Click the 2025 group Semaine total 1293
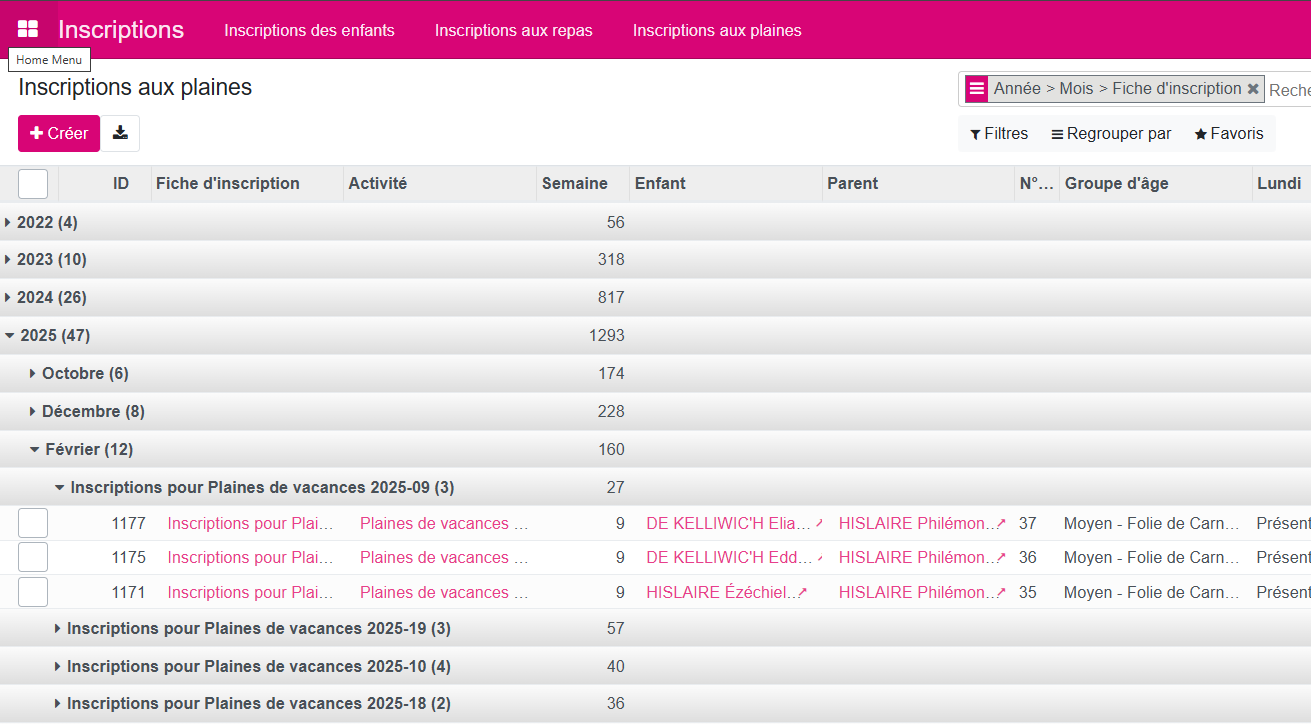1311x724 pixels. [607, 336]
